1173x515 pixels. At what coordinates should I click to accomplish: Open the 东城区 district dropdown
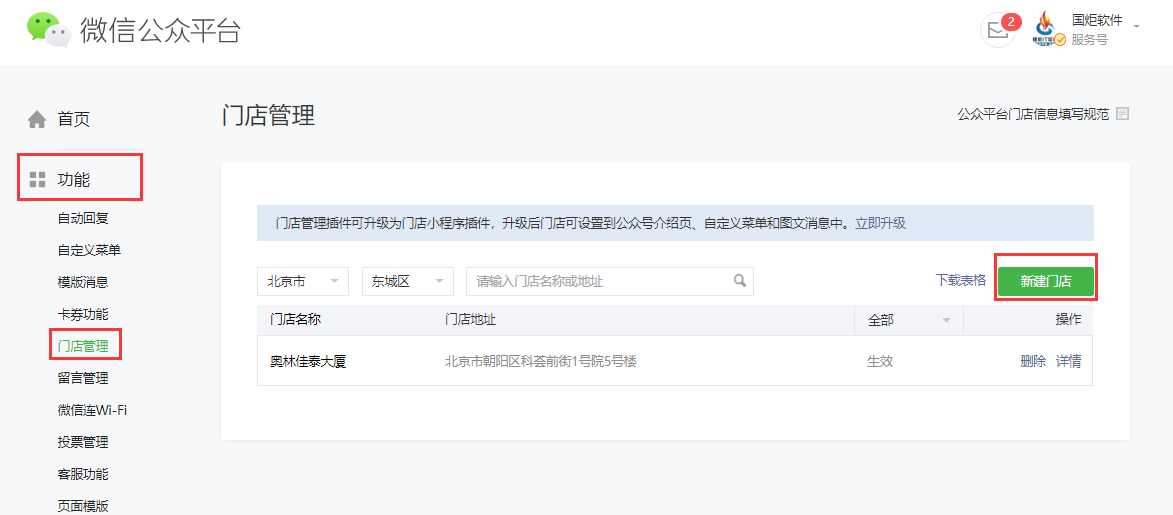[x=408, y=281]
